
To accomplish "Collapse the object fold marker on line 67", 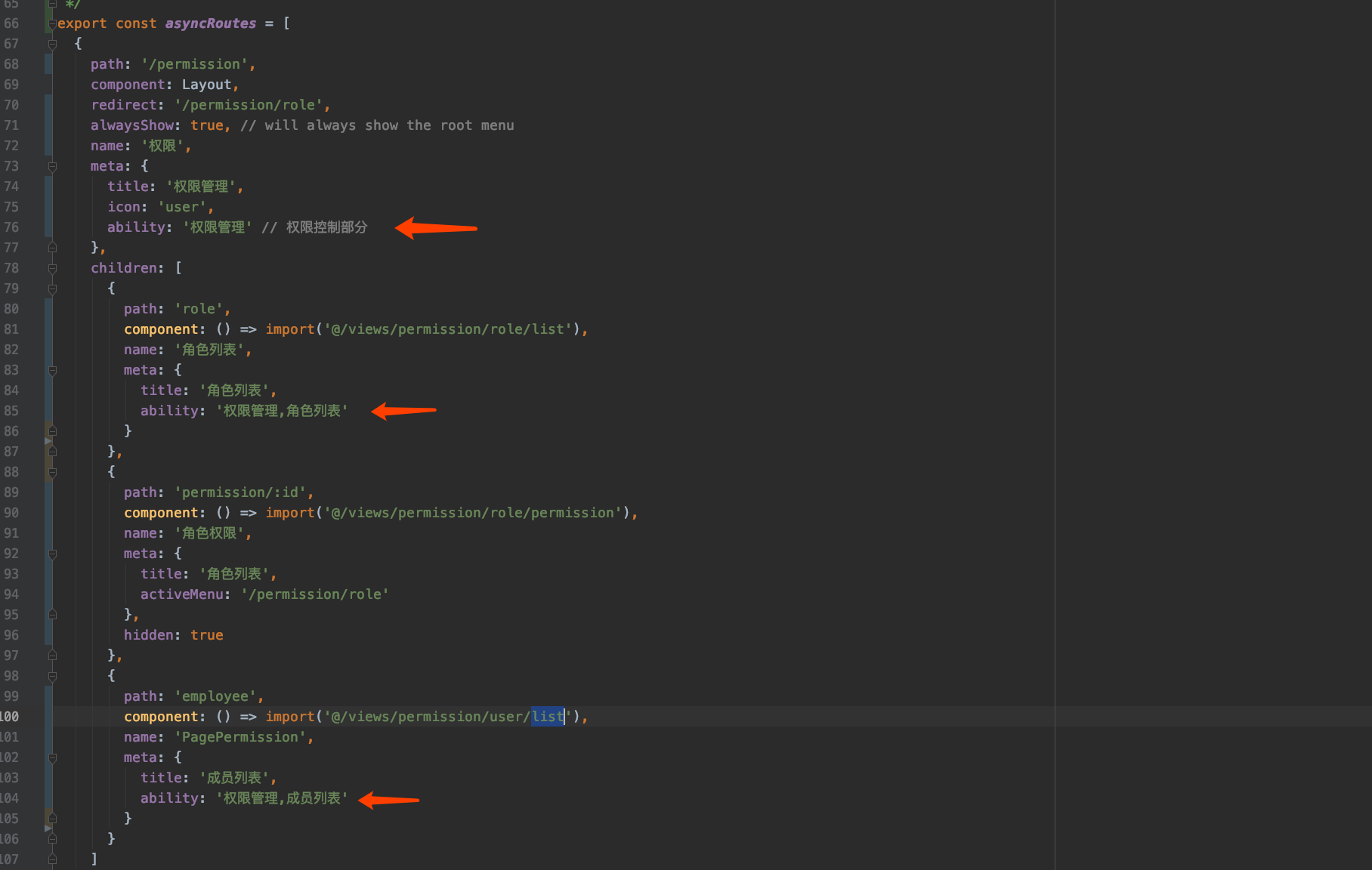I will click(52, 45).
